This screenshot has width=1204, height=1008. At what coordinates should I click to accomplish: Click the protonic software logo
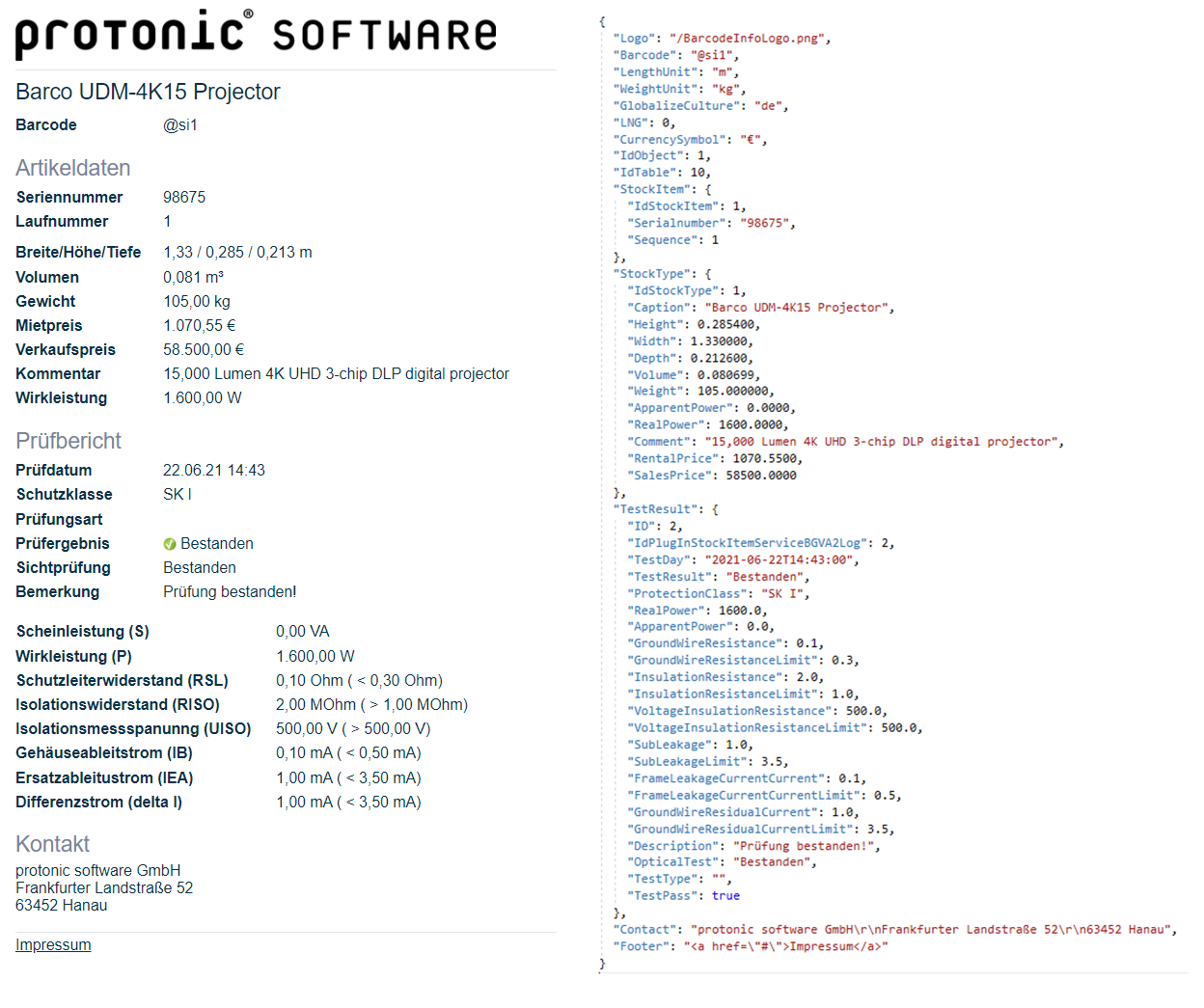[x=256, y=35]
